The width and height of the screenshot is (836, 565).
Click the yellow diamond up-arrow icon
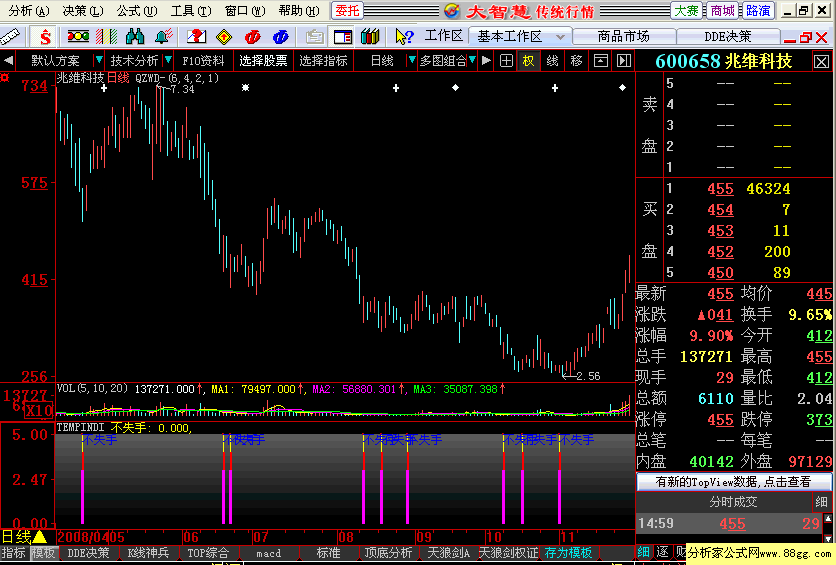coord(224,36)
